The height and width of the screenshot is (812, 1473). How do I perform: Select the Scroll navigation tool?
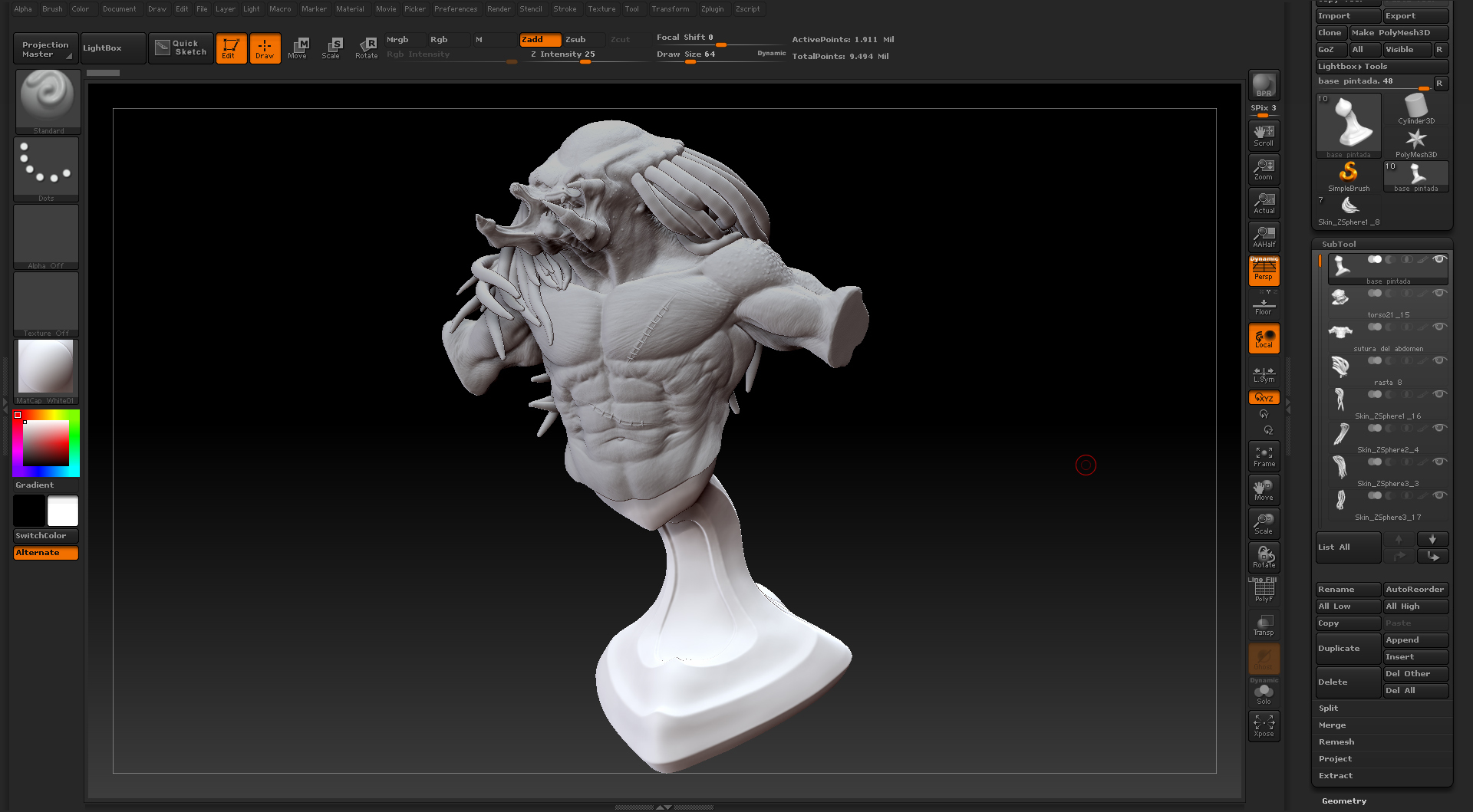tap(1263, 134)
